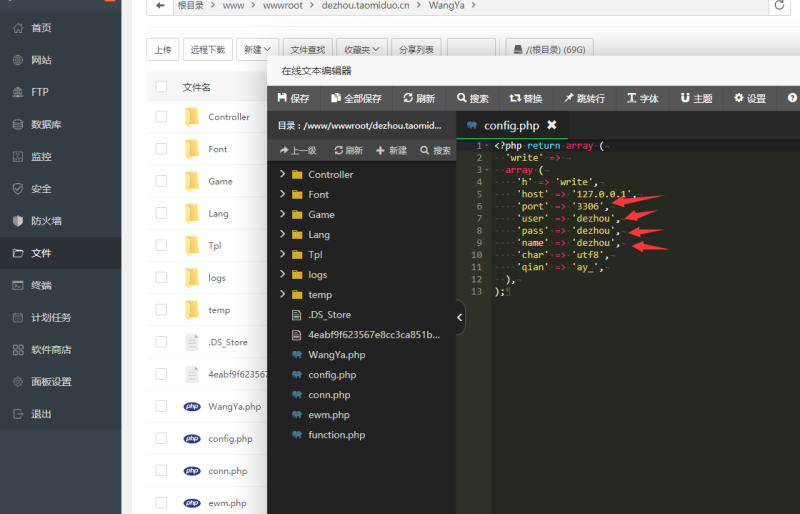Click the 上传 upload button
This screenshot has height=514, width=800.
(x=163, y=50)
